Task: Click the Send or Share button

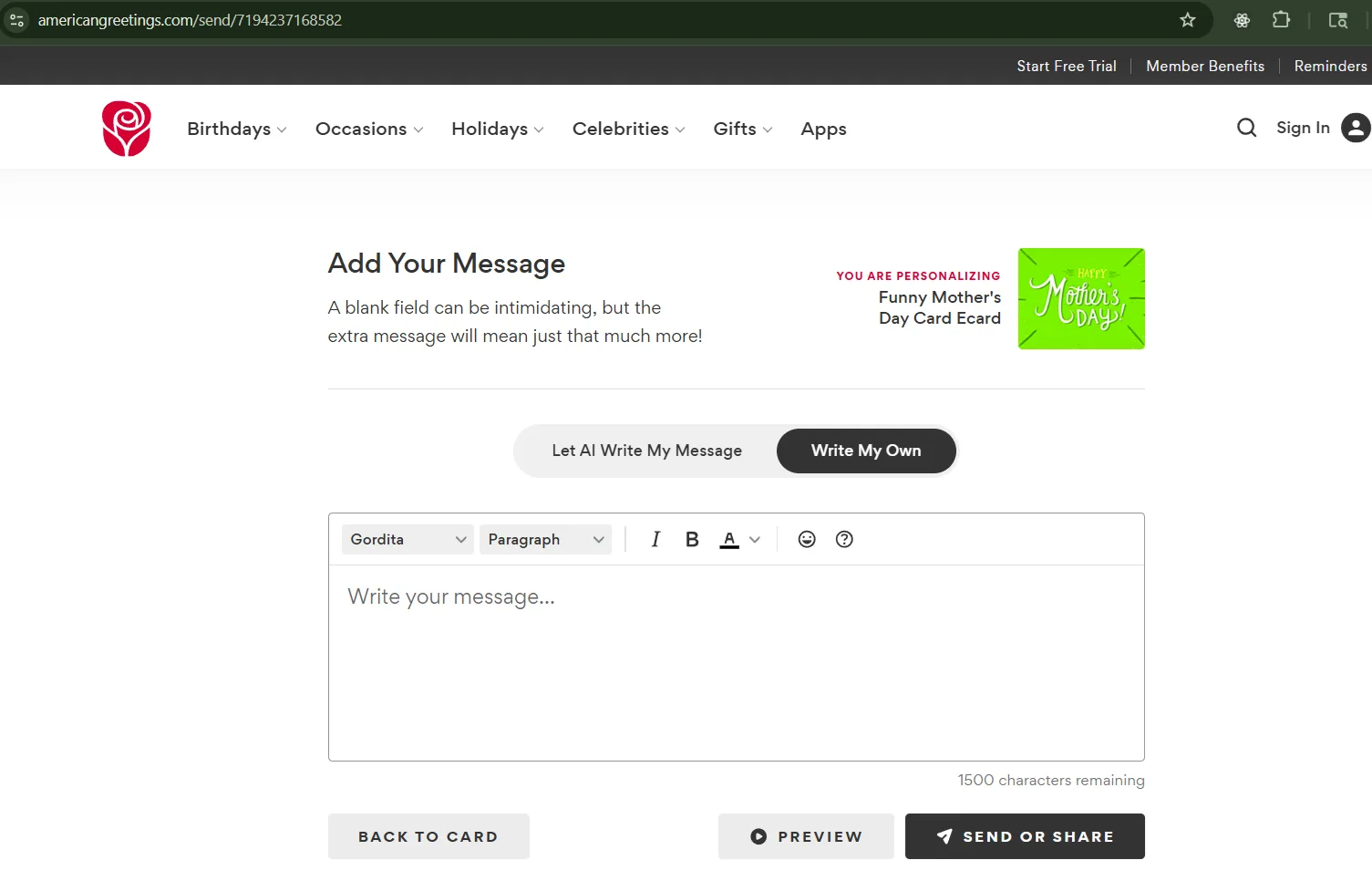Action: tap(1025, 836)
